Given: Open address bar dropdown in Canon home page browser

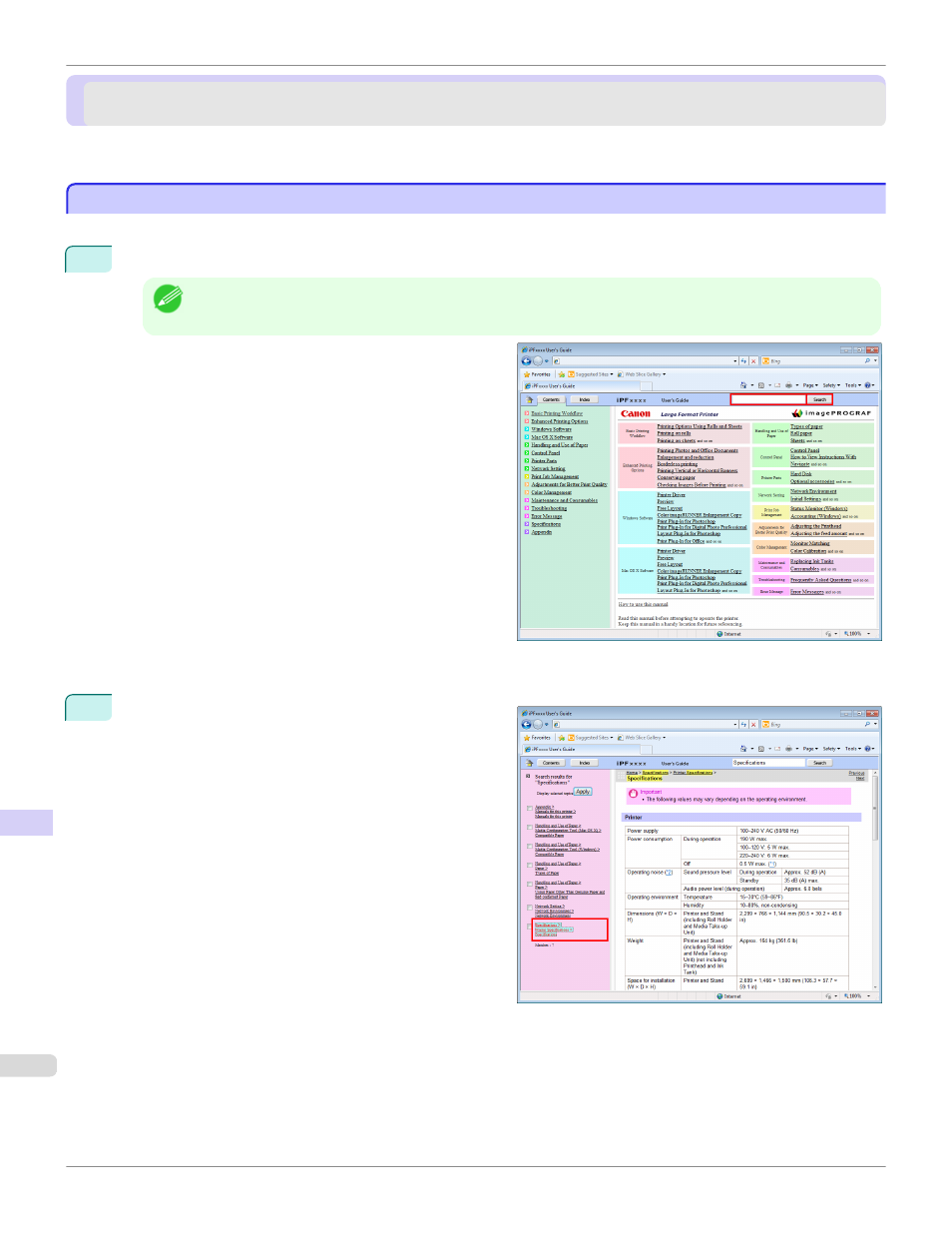Looking at the screenshot, I should tap(735, 360).
